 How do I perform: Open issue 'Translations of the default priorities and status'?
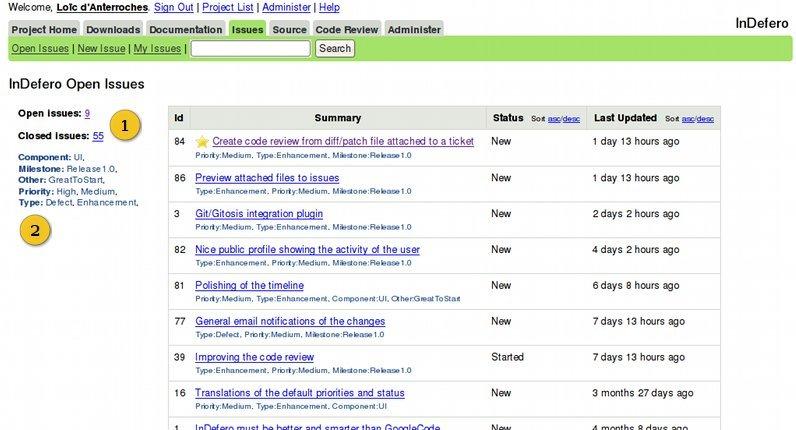coord(300,392)
